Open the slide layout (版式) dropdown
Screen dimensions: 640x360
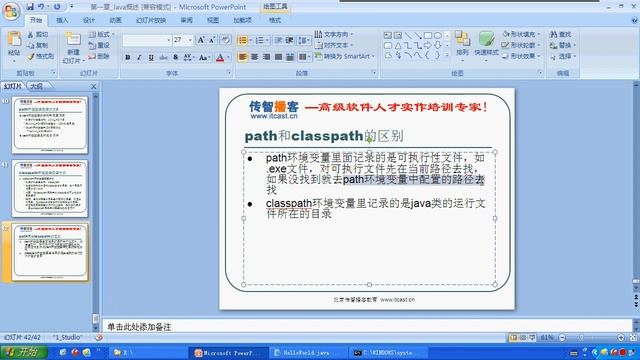[102, 34]
